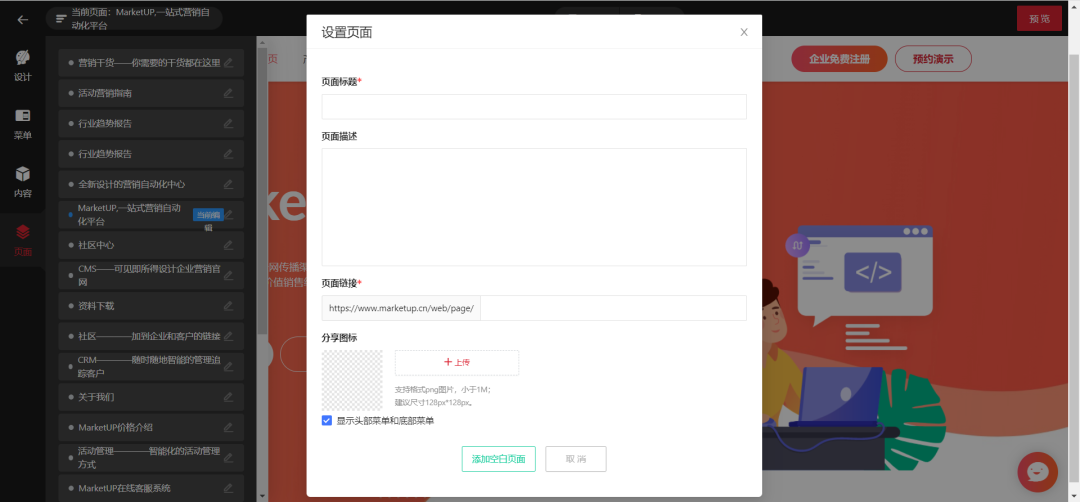Edit the 营销干货 page with pencil icon
This screenshot has width=1080, height=502.
click(x=229, y=63)
